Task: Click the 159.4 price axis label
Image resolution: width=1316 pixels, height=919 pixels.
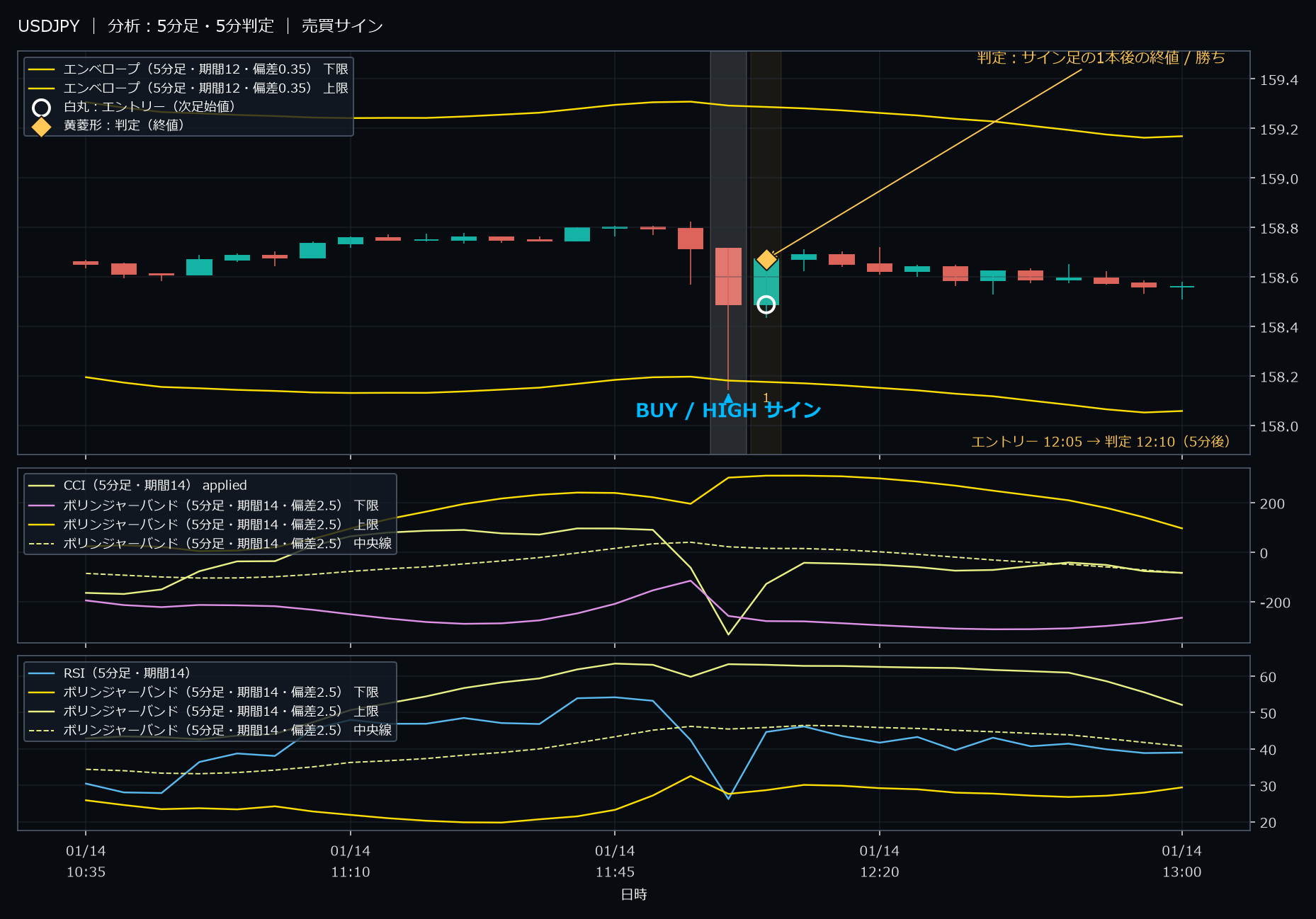Action: tap(1278, 80)
